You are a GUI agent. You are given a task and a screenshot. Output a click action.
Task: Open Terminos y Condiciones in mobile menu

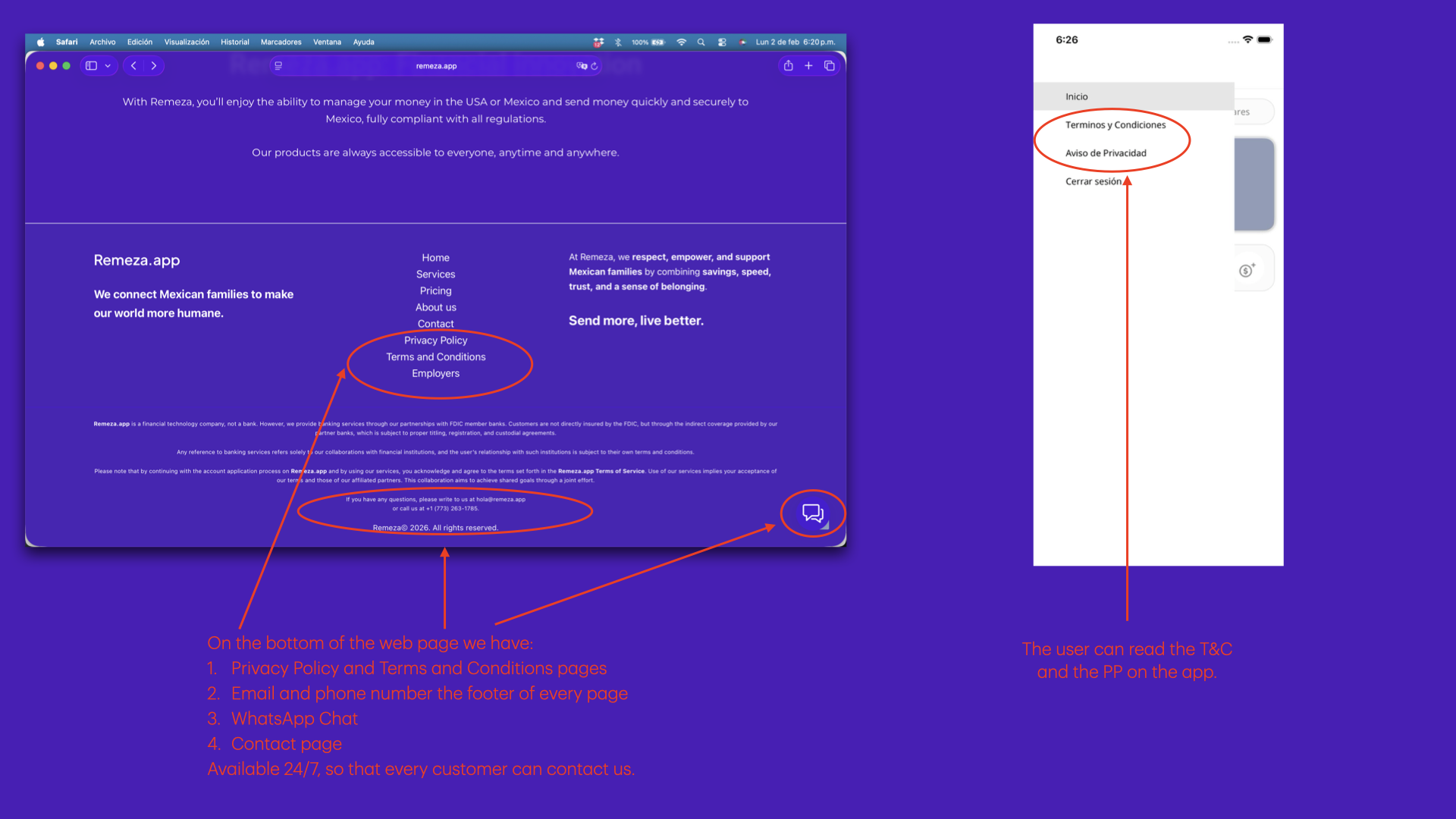1116,125
